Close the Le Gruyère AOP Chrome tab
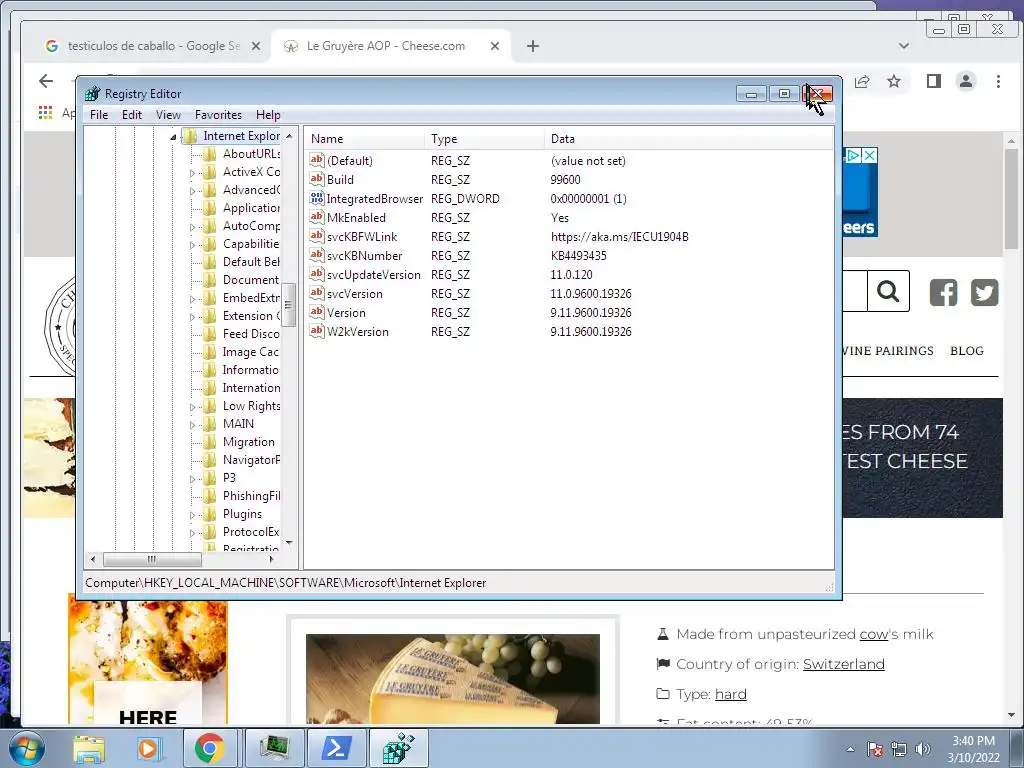The width and height of the screenshot is (1024, 768). pos(495,46)
